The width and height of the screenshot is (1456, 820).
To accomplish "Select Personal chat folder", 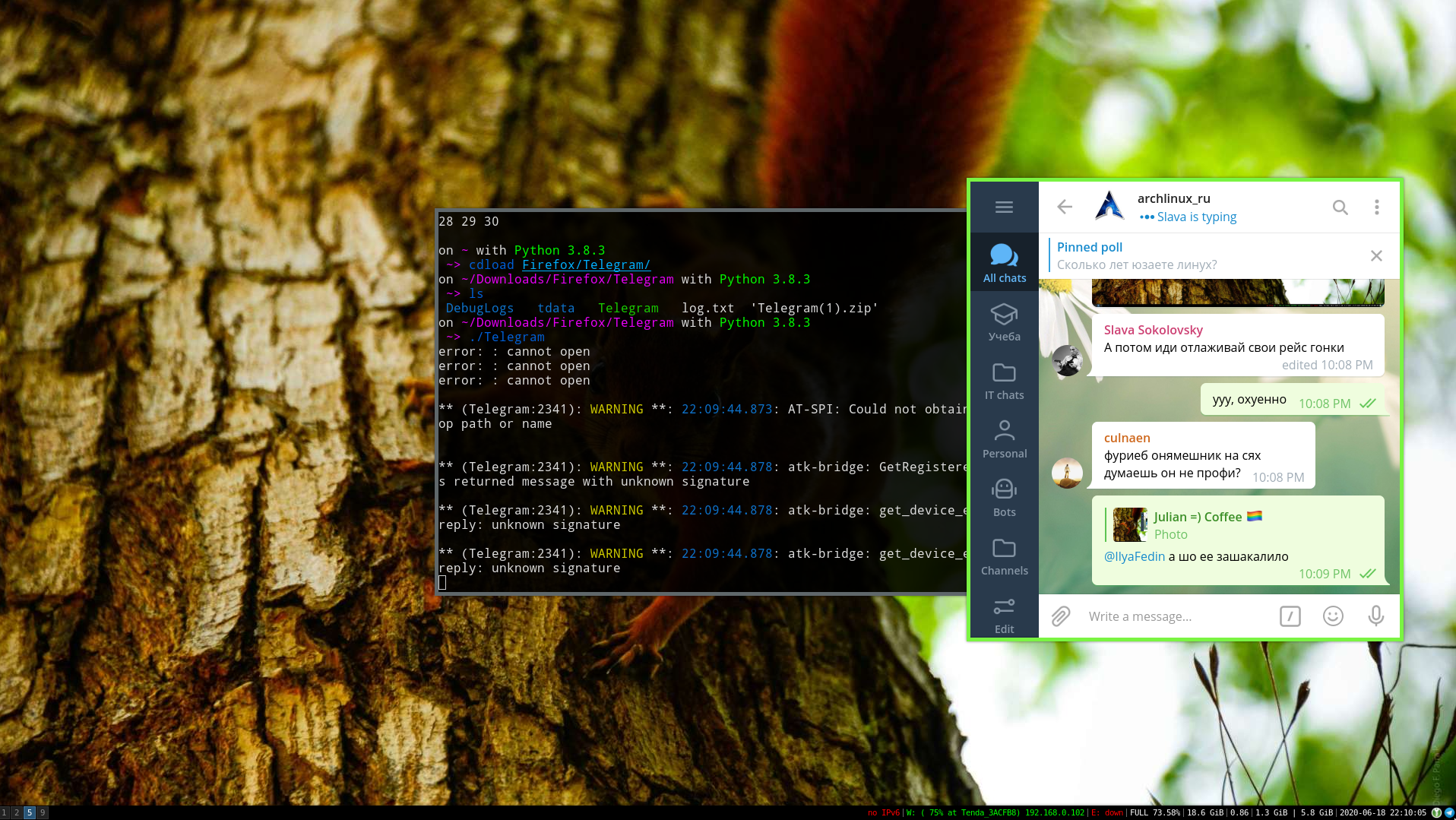I will [1004, 438].
